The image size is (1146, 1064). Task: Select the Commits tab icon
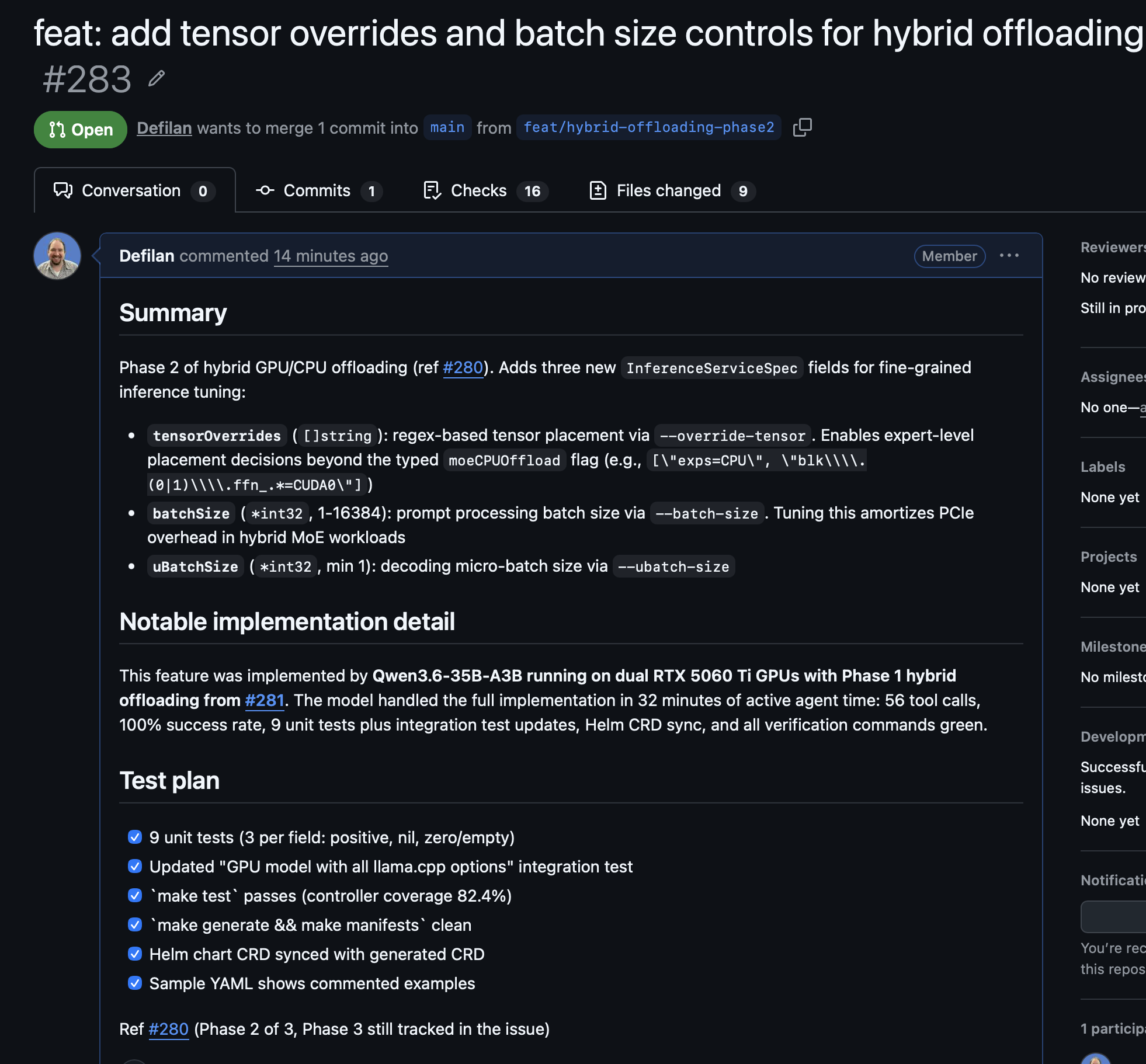265,190
